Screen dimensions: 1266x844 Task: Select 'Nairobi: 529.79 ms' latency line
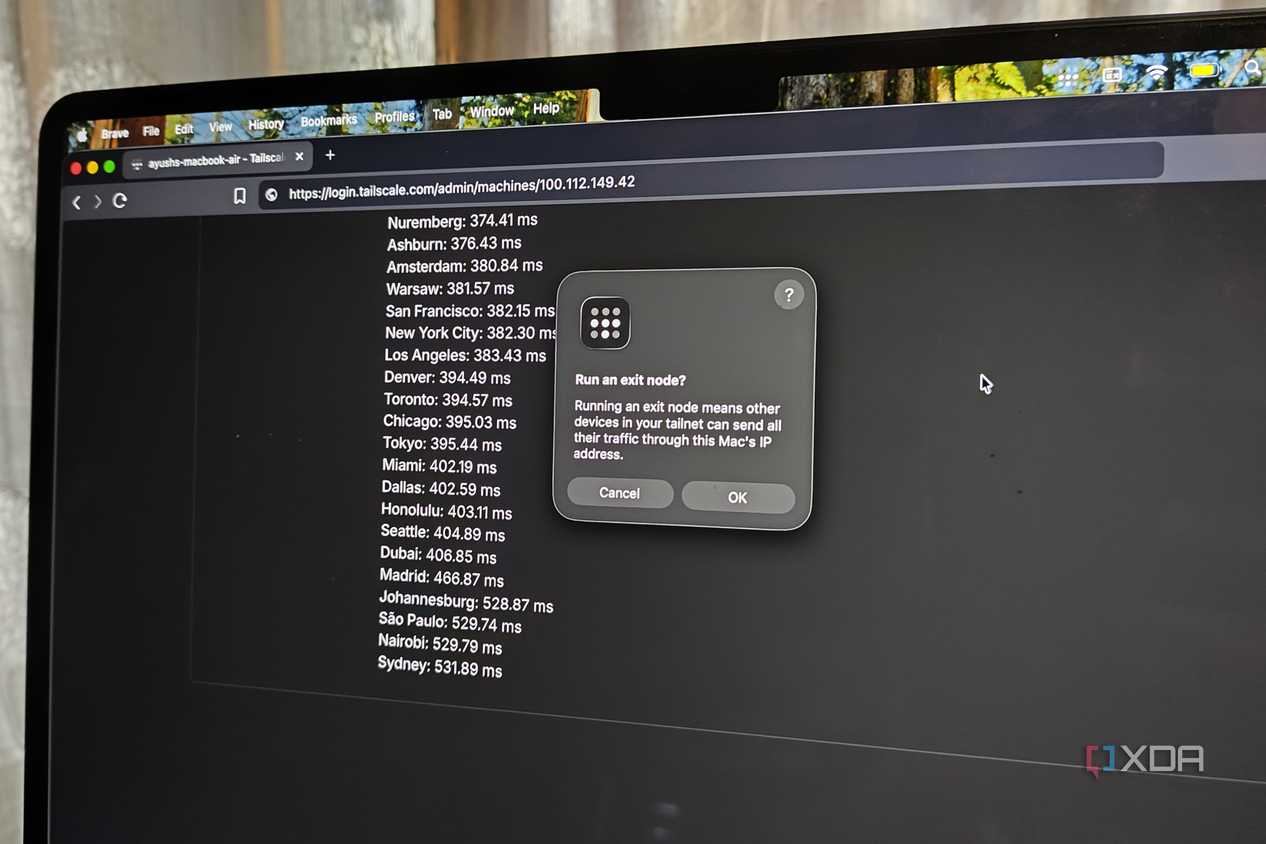[x=440, y=644]
